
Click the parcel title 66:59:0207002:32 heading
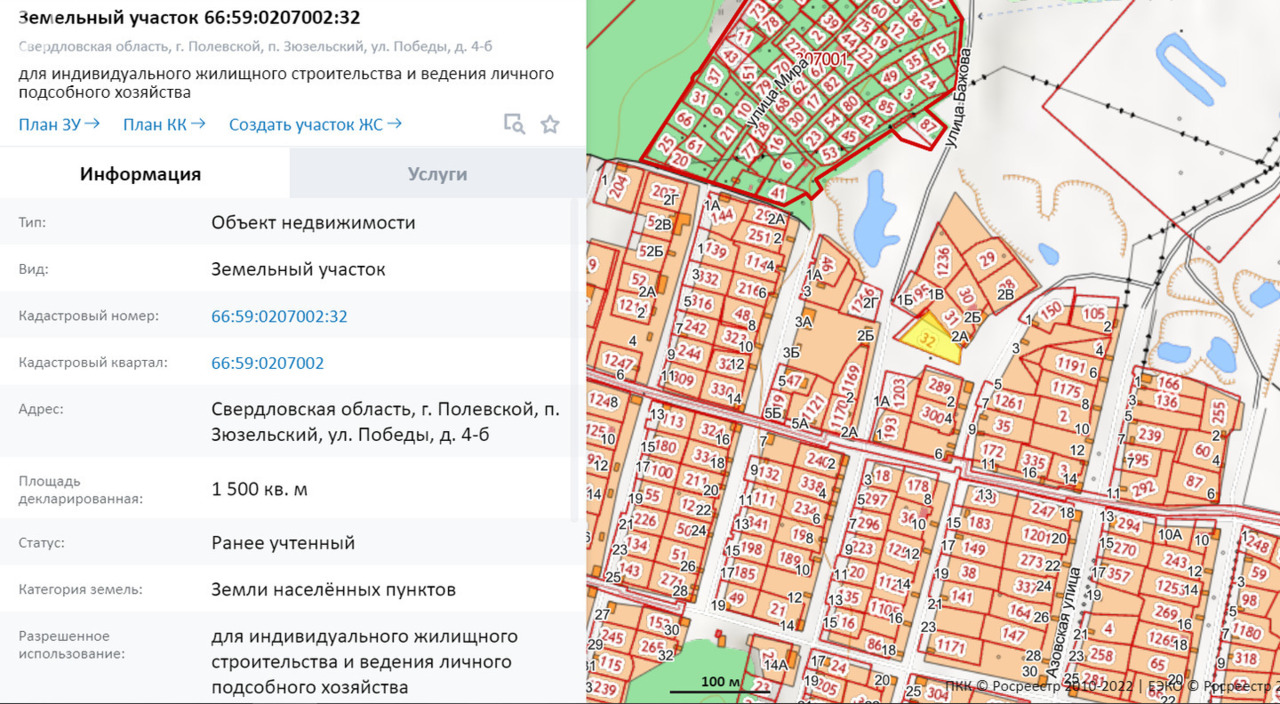[x=190, y=18]
